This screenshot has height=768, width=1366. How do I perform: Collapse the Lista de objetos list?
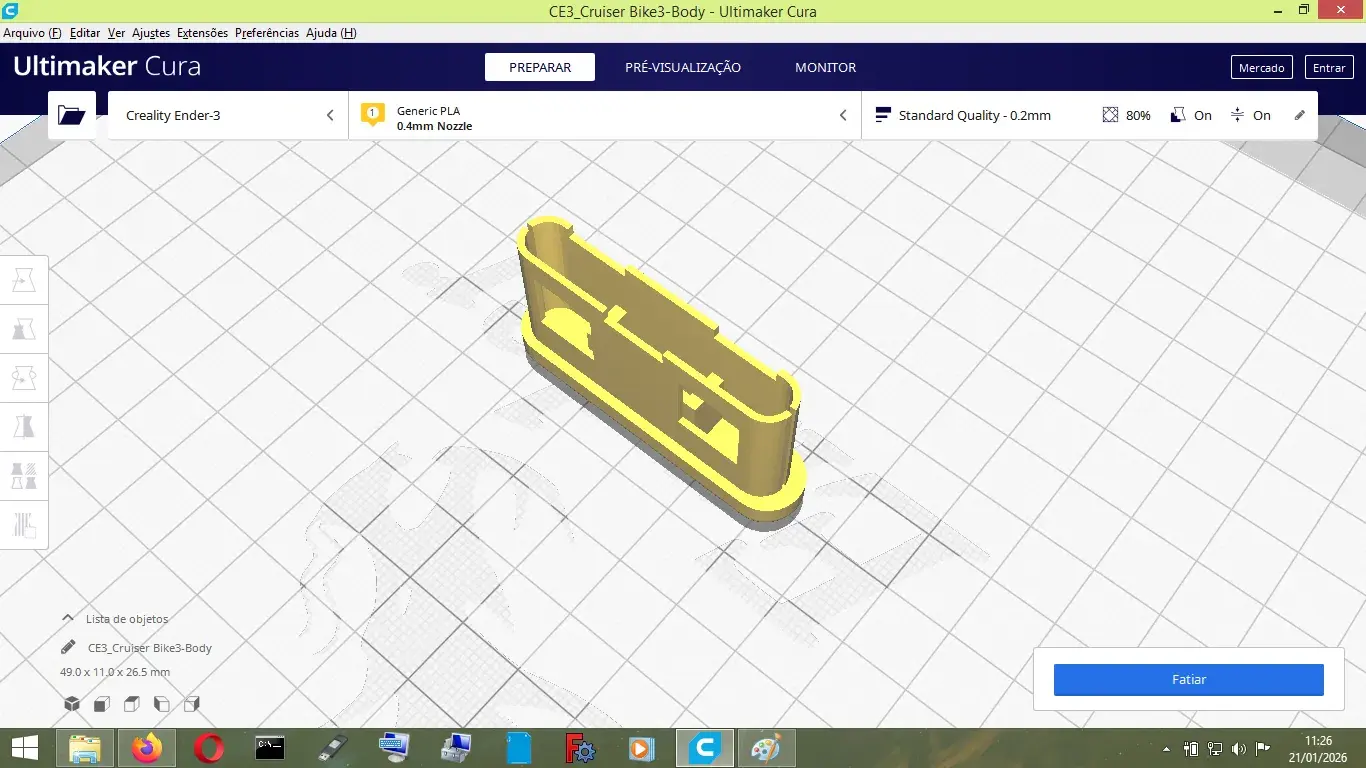(x=68, y=618)
